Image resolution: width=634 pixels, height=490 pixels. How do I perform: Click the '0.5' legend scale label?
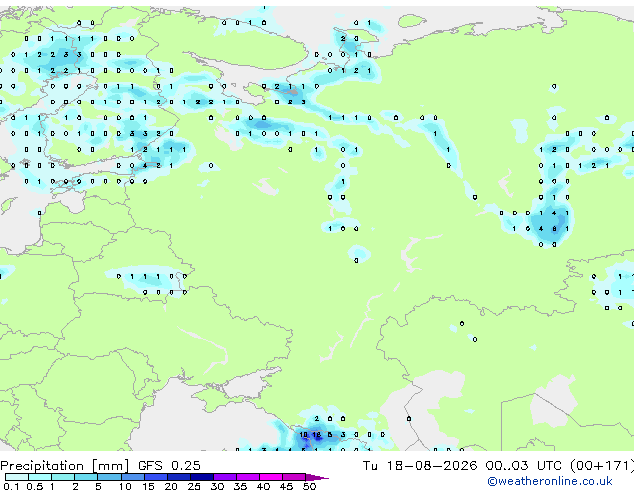click(x=34, y=486)
